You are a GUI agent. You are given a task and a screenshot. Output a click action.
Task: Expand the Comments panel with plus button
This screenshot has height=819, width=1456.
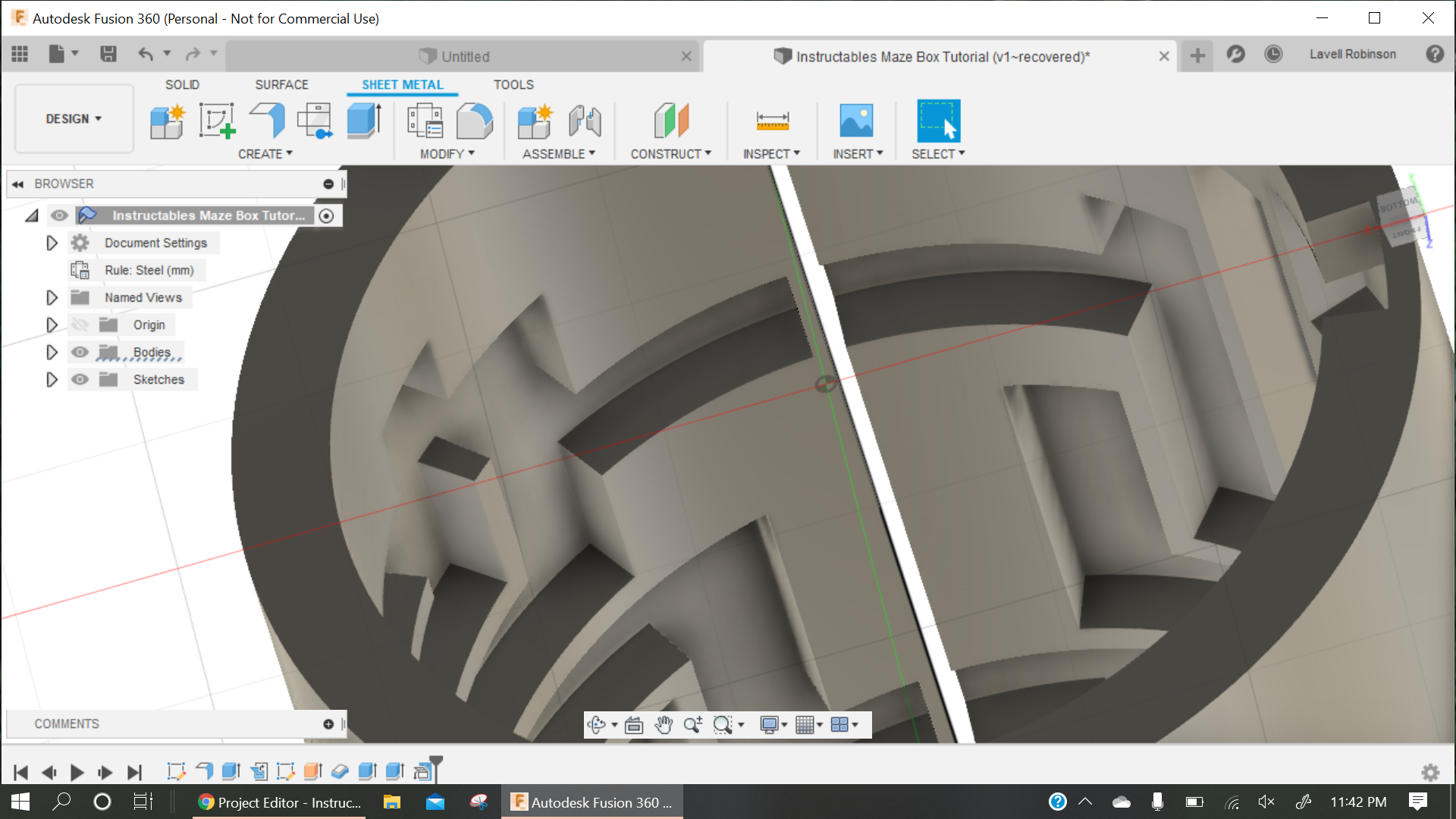pyautogui.click(x=328, y=724)
